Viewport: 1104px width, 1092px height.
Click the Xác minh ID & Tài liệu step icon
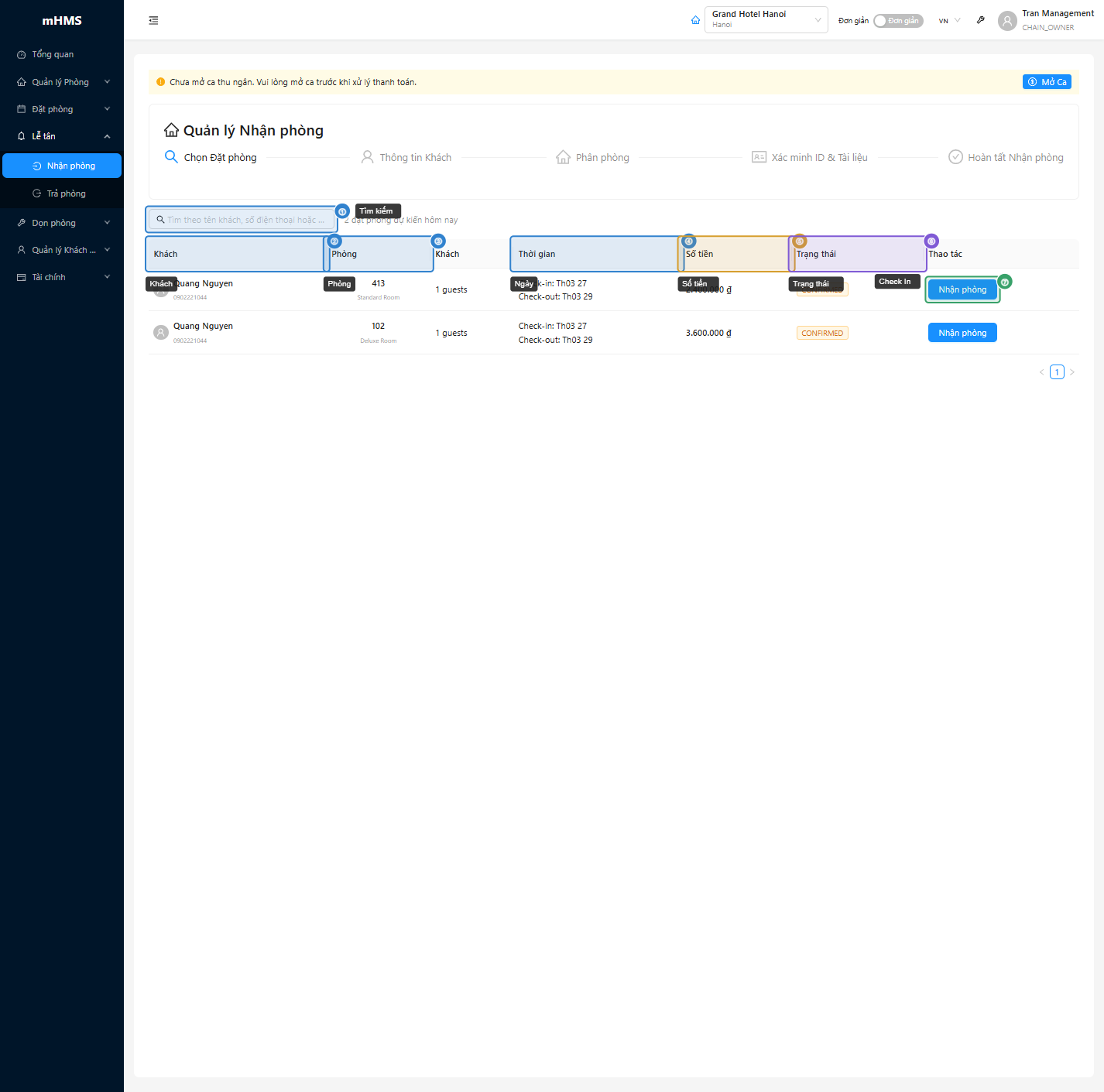point(759,157)
